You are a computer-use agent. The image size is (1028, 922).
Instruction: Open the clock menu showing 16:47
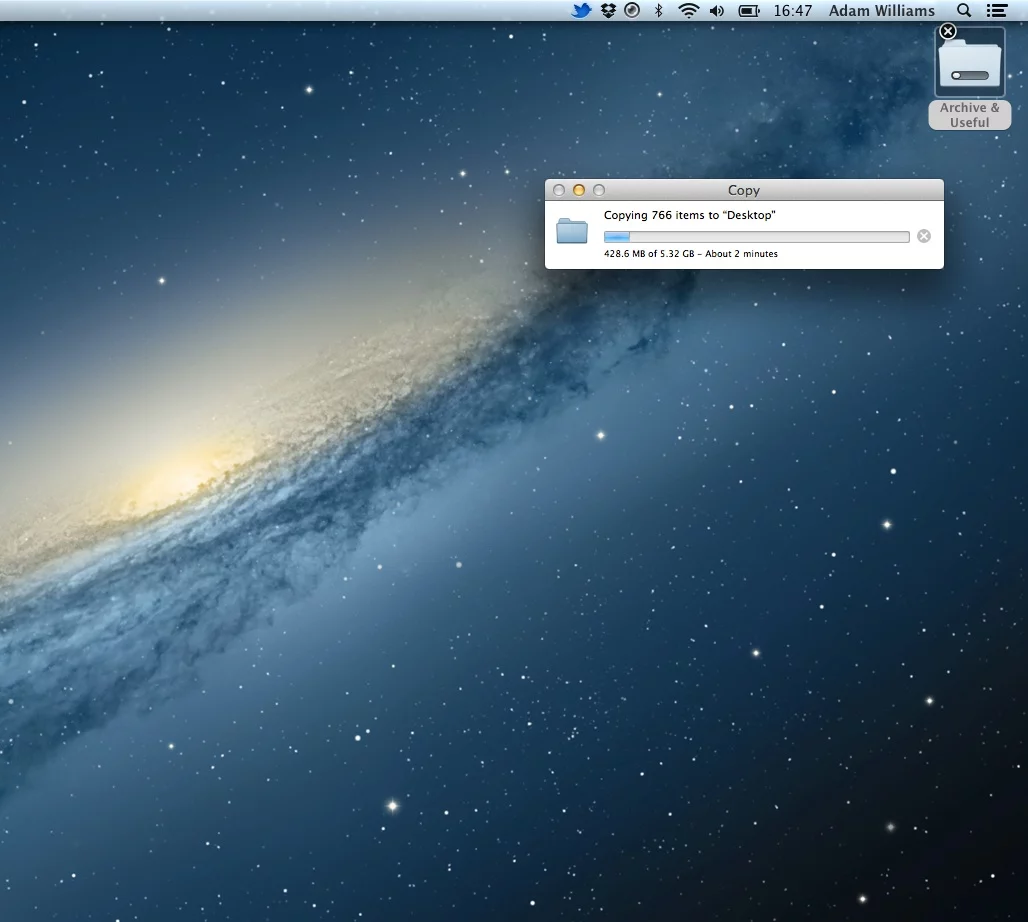(x=793, y=11)
